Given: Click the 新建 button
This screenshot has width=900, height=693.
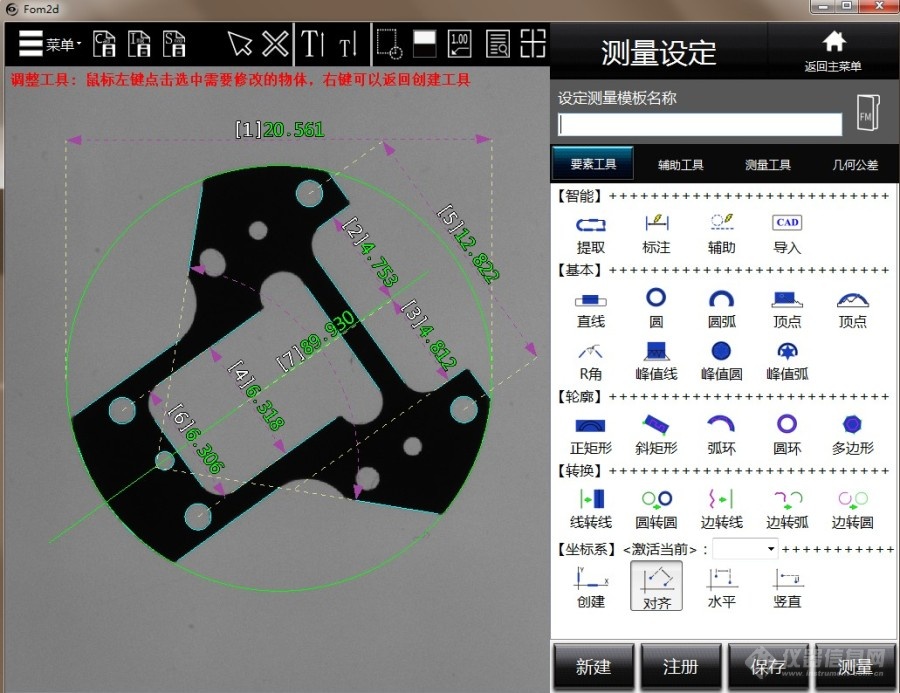Looking at the screenshot, I should [x=594, y=666].
